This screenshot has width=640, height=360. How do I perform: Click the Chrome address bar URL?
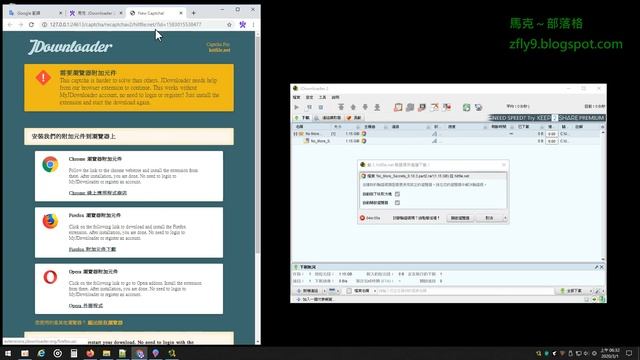coord(126,24)
